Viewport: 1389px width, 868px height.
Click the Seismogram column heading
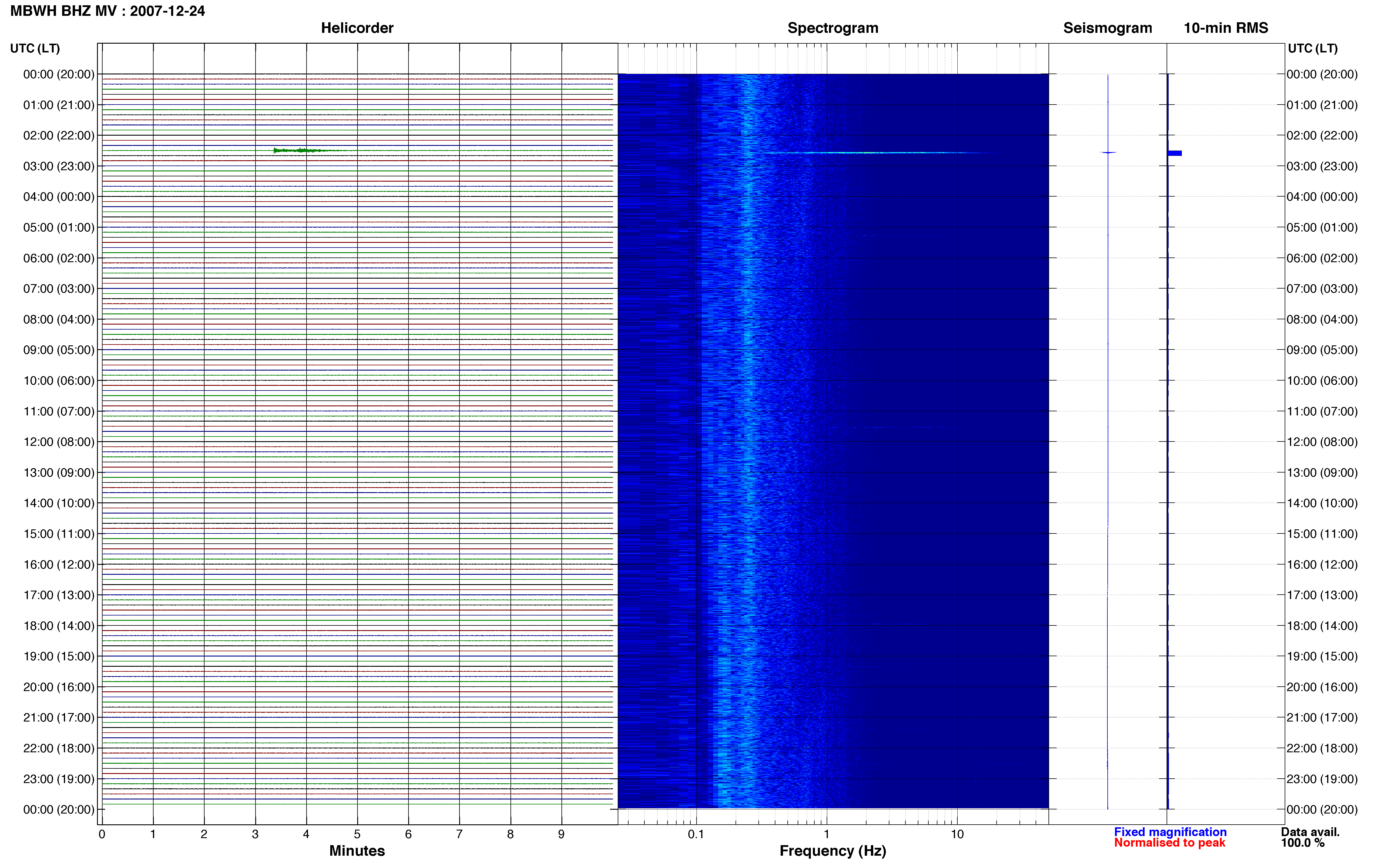point(1108,28)
